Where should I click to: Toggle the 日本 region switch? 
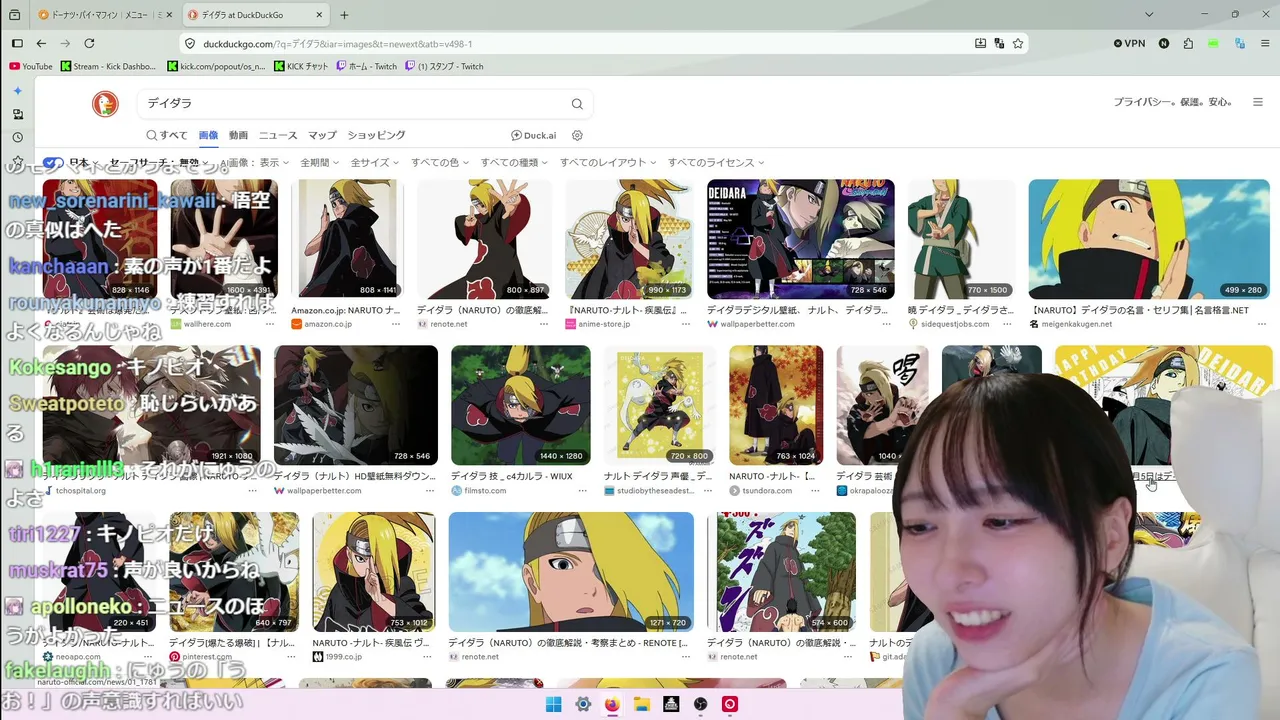pos(53,163)
